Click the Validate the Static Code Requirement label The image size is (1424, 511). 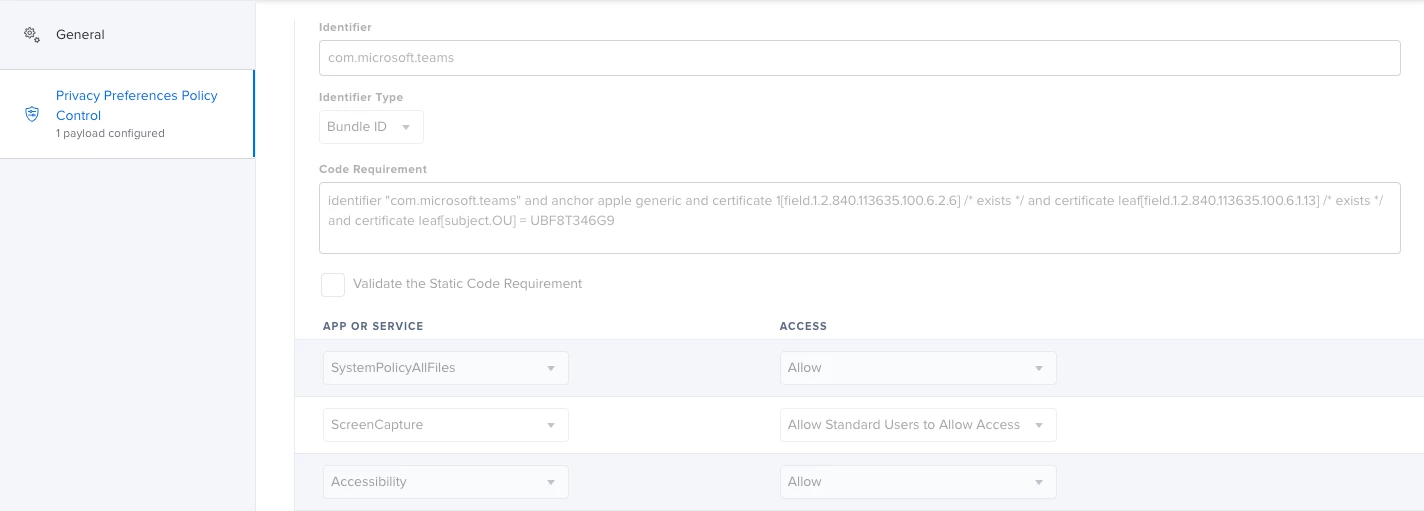[x=467, y=284]
